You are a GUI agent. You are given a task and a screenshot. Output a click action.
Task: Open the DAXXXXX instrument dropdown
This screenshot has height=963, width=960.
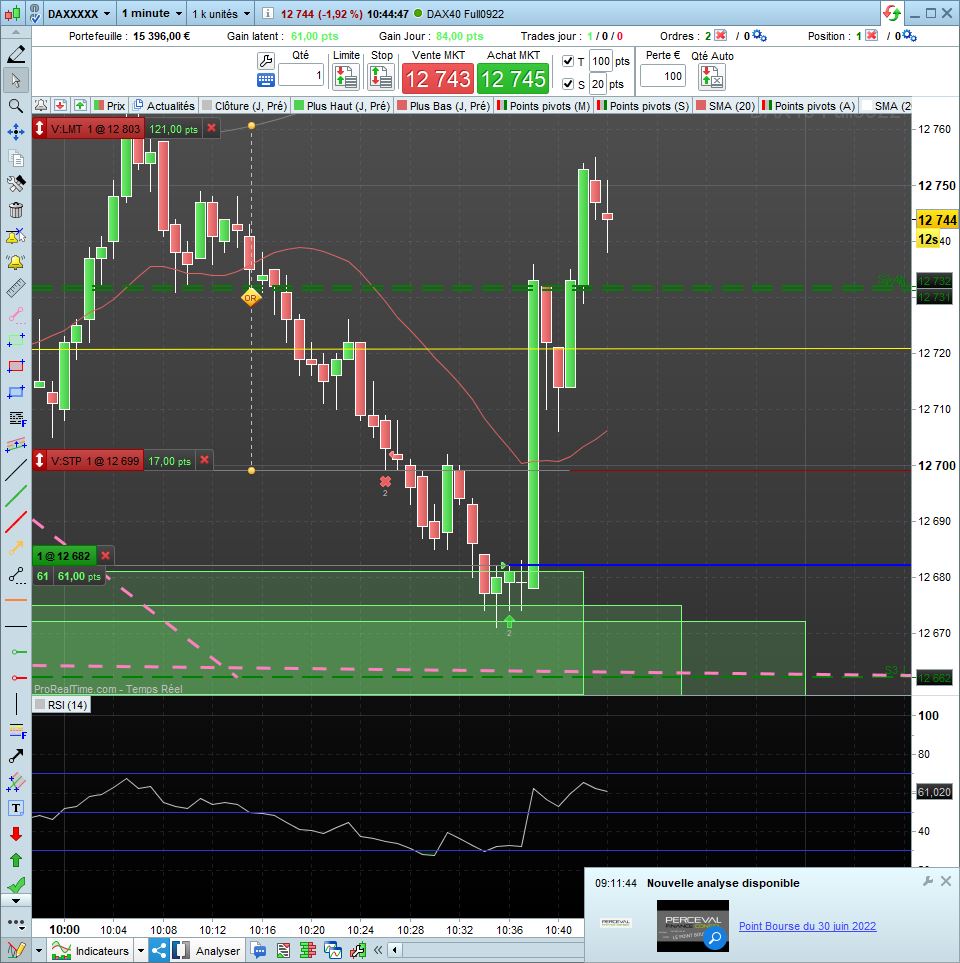79,13
